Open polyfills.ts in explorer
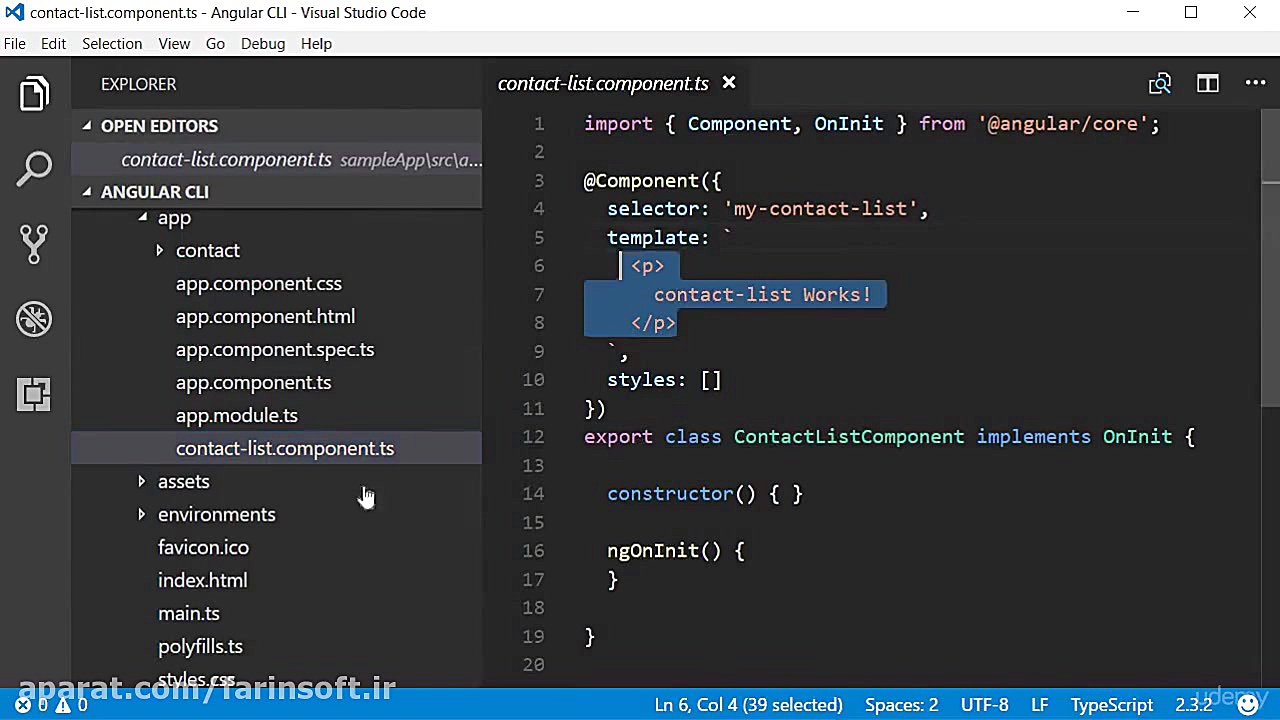Image resolution: width=1280 pixels, height=720 pixels. [x=200, y=646]
